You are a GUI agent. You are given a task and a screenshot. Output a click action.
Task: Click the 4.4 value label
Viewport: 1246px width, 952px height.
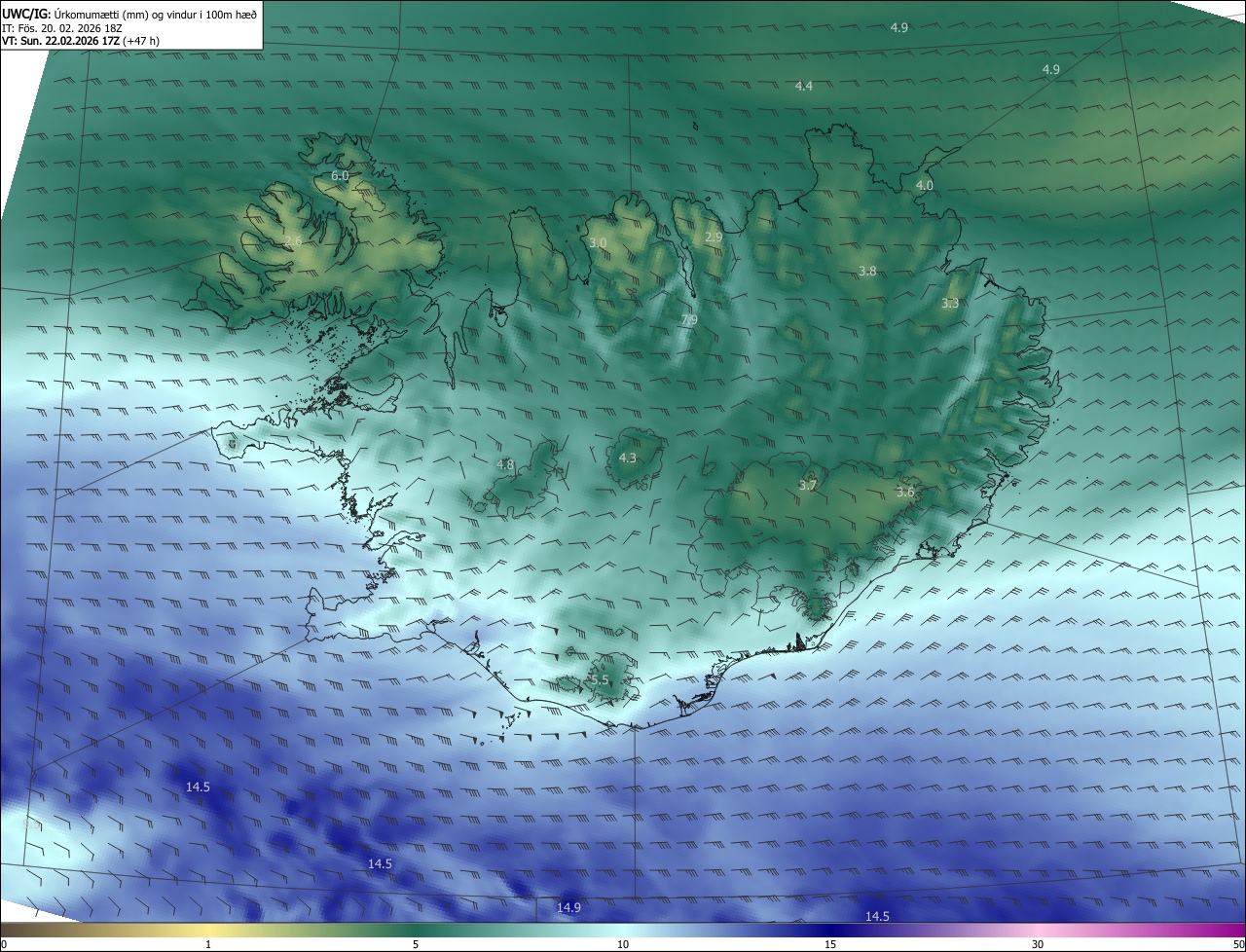pos(803,87)
